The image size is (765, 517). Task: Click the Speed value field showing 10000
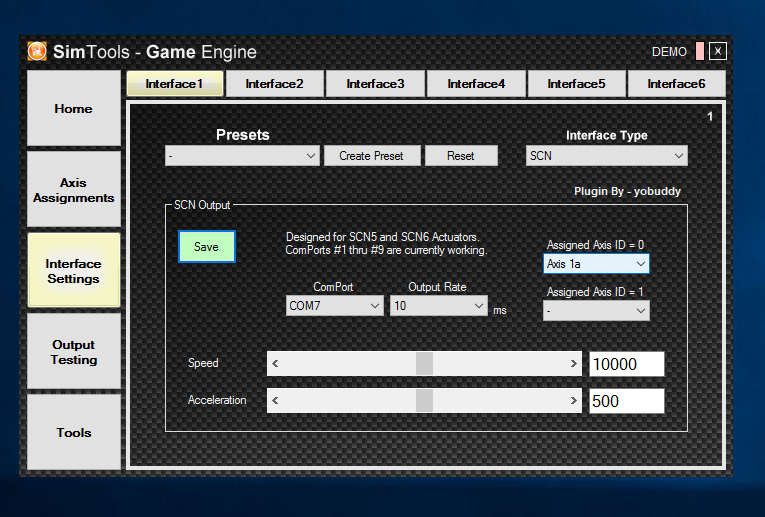(x=626, y=364)
